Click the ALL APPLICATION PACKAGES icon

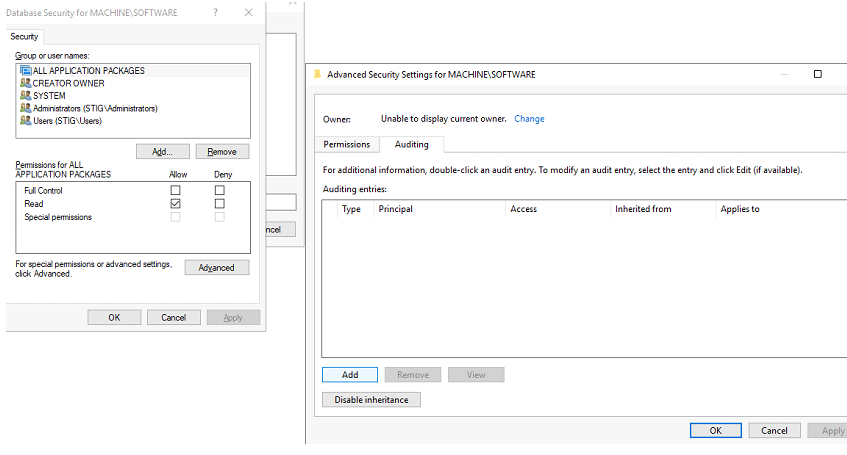coord(25,71)
